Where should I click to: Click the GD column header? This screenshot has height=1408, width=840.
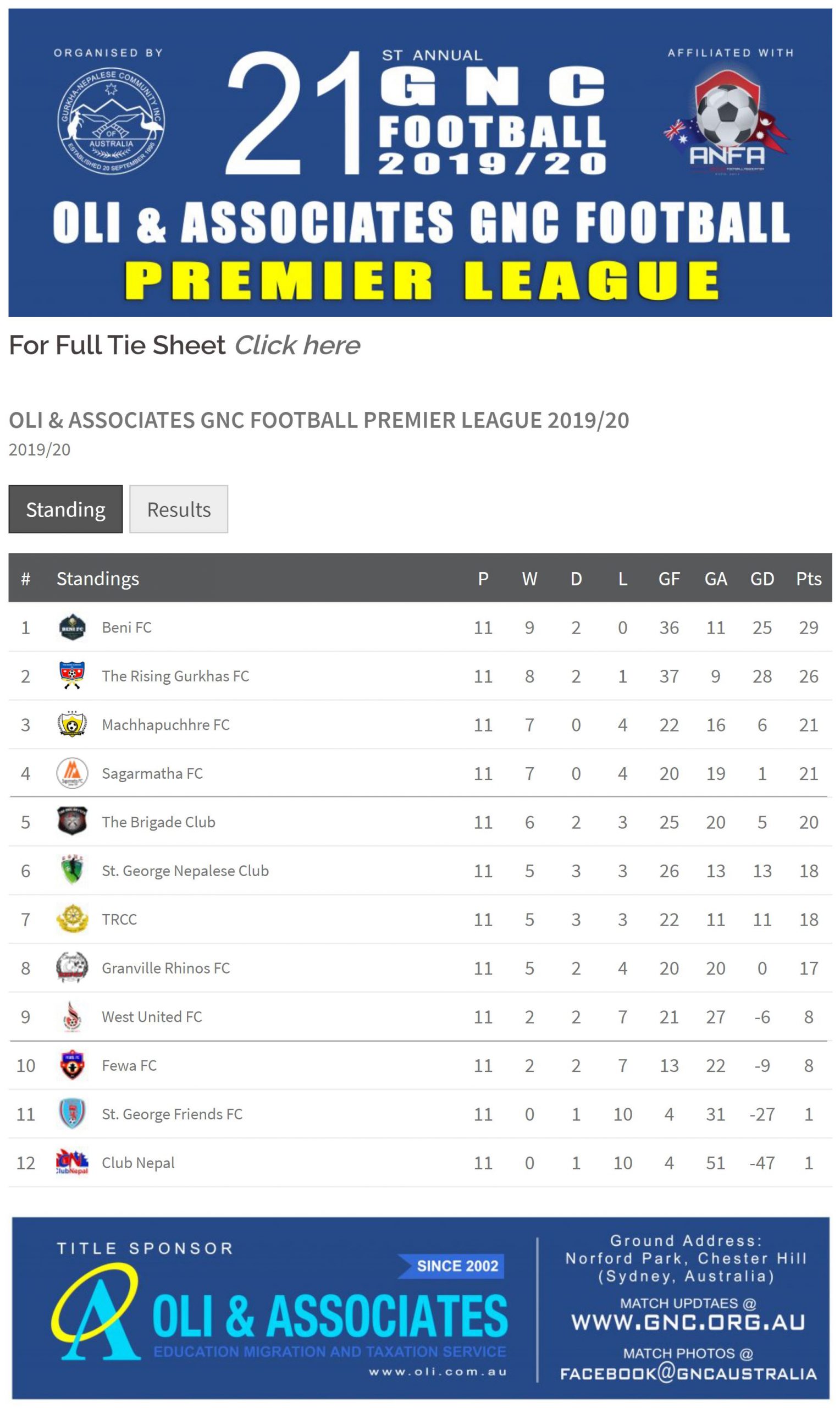click(x=762, y=578)
